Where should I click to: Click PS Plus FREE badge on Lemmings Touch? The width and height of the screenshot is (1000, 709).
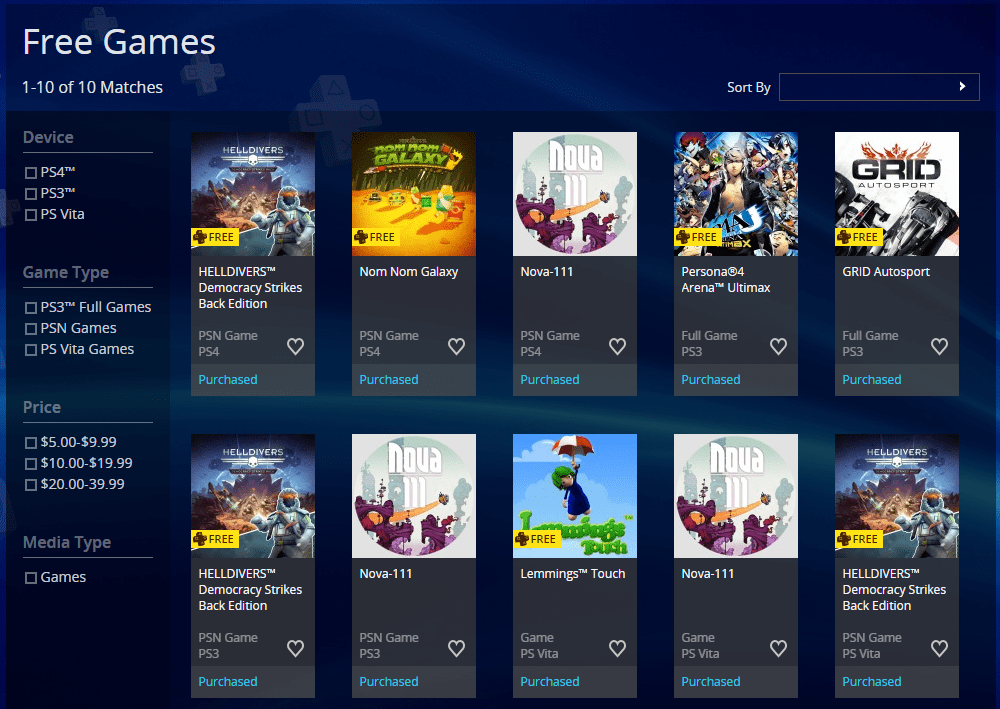click(x=537, y=539)
